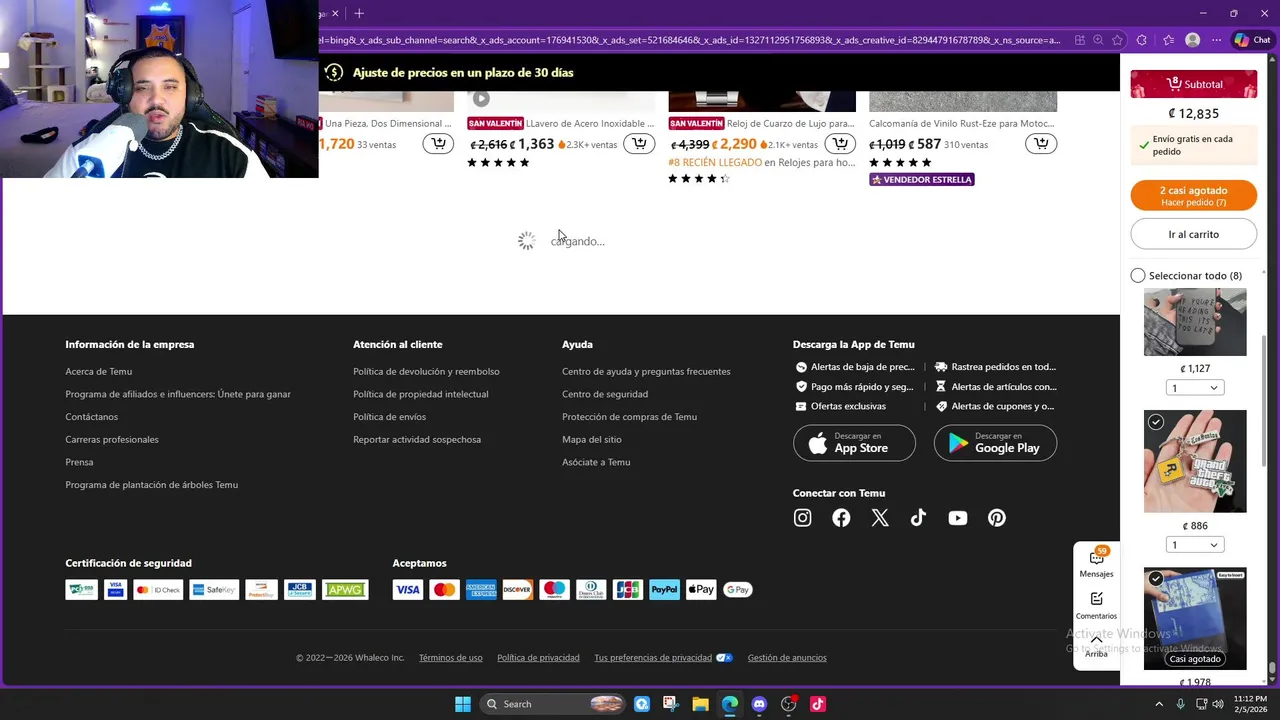This screenshot has width=1280, height=720.
Task: Open the Política de privacidad link
Action: 538,658
